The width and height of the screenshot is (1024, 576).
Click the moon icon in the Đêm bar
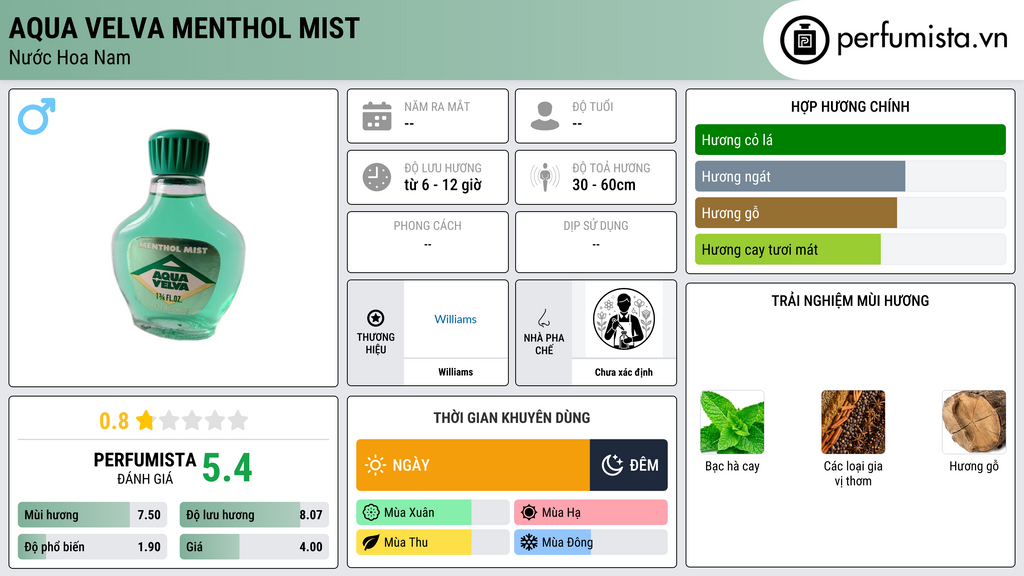click(612, 465)
